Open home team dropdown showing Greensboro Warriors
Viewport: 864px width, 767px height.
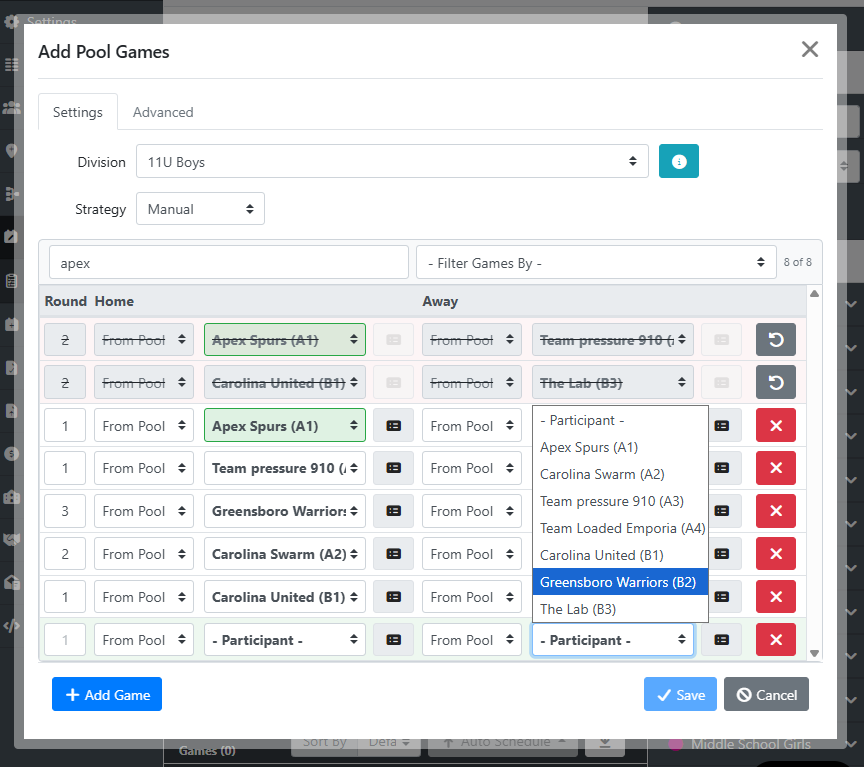click(x=285, y=511)
